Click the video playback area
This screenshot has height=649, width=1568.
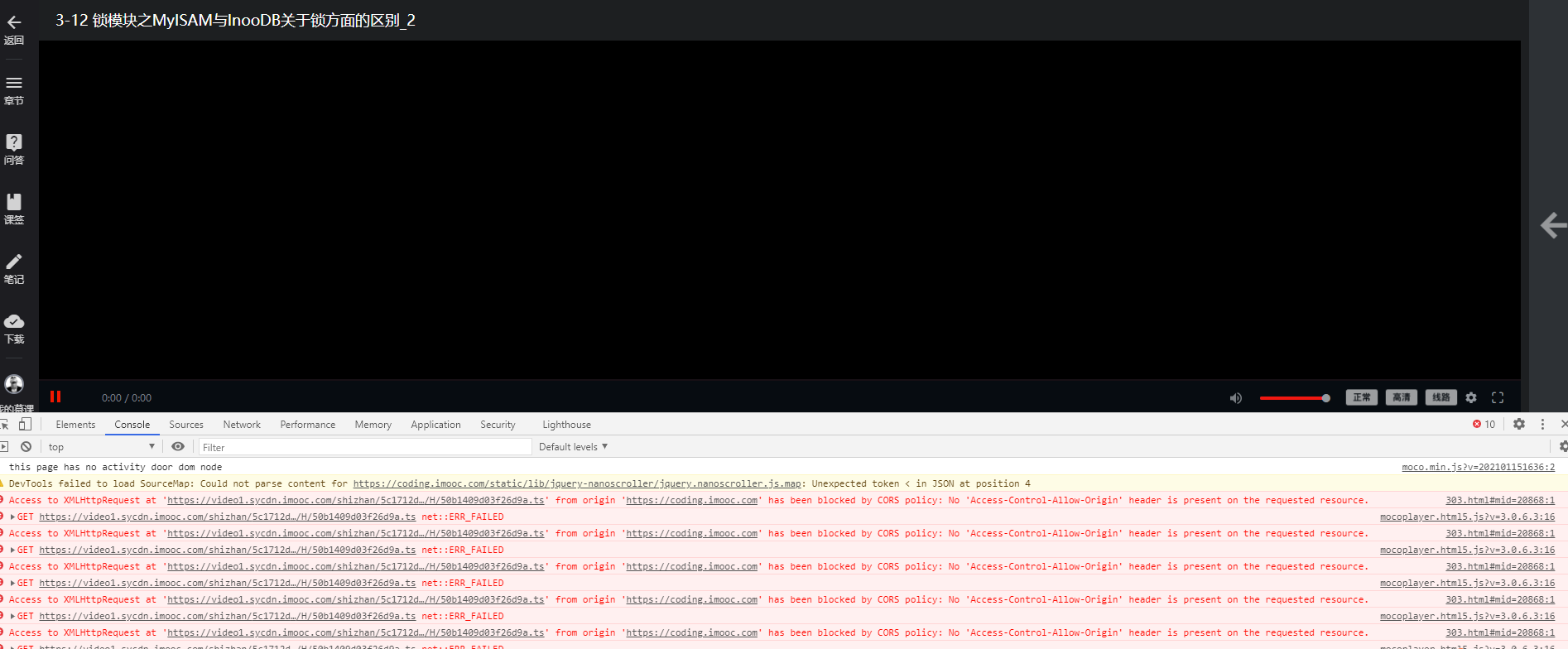point(779,210)
